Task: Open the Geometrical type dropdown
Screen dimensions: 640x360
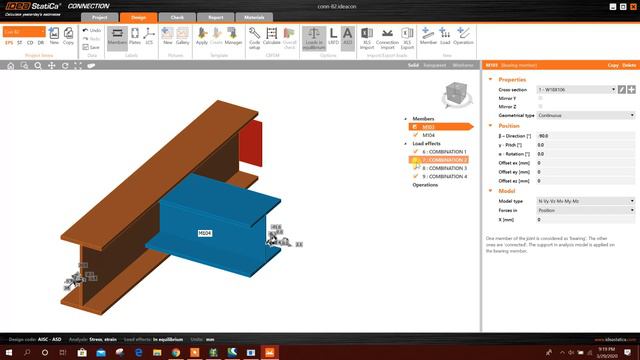Action: pos(586,116)
